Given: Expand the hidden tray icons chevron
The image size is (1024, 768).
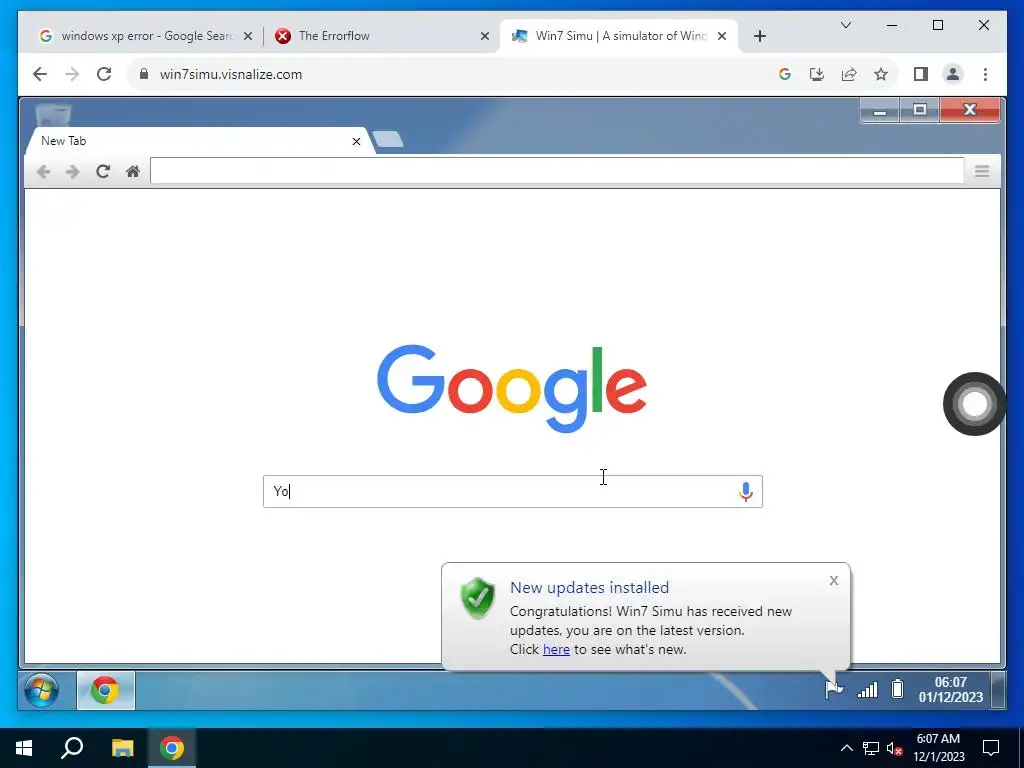Looking at the screenshot, I should click(846, 748).
